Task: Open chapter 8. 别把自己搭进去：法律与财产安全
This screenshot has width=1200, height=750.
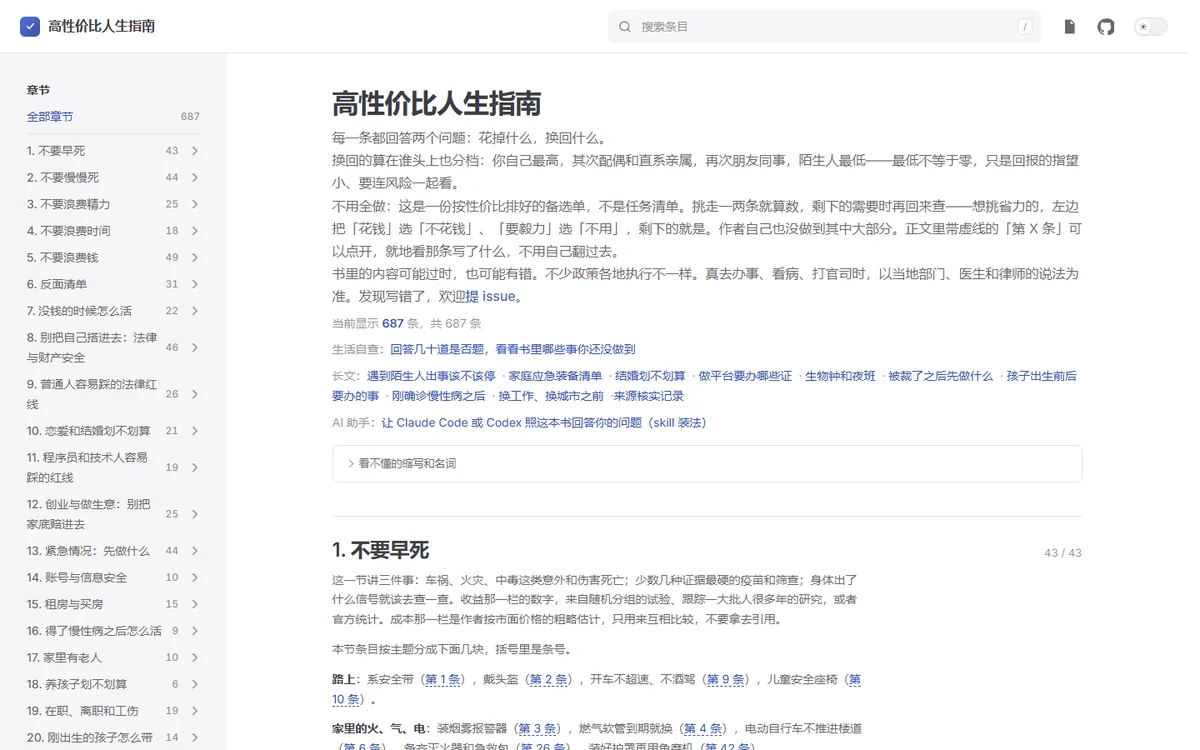Action: (92, 347)
